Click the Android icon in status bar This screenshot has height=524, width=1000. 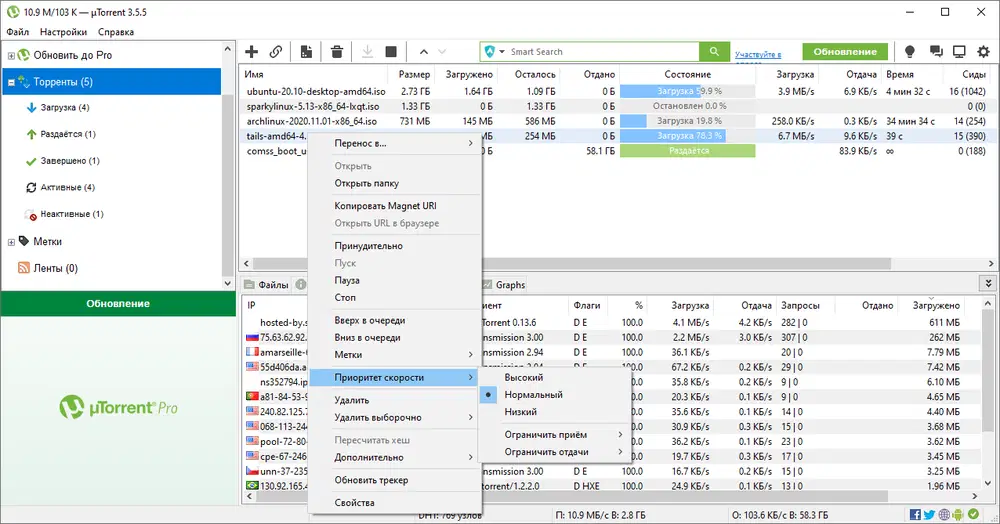959,514
